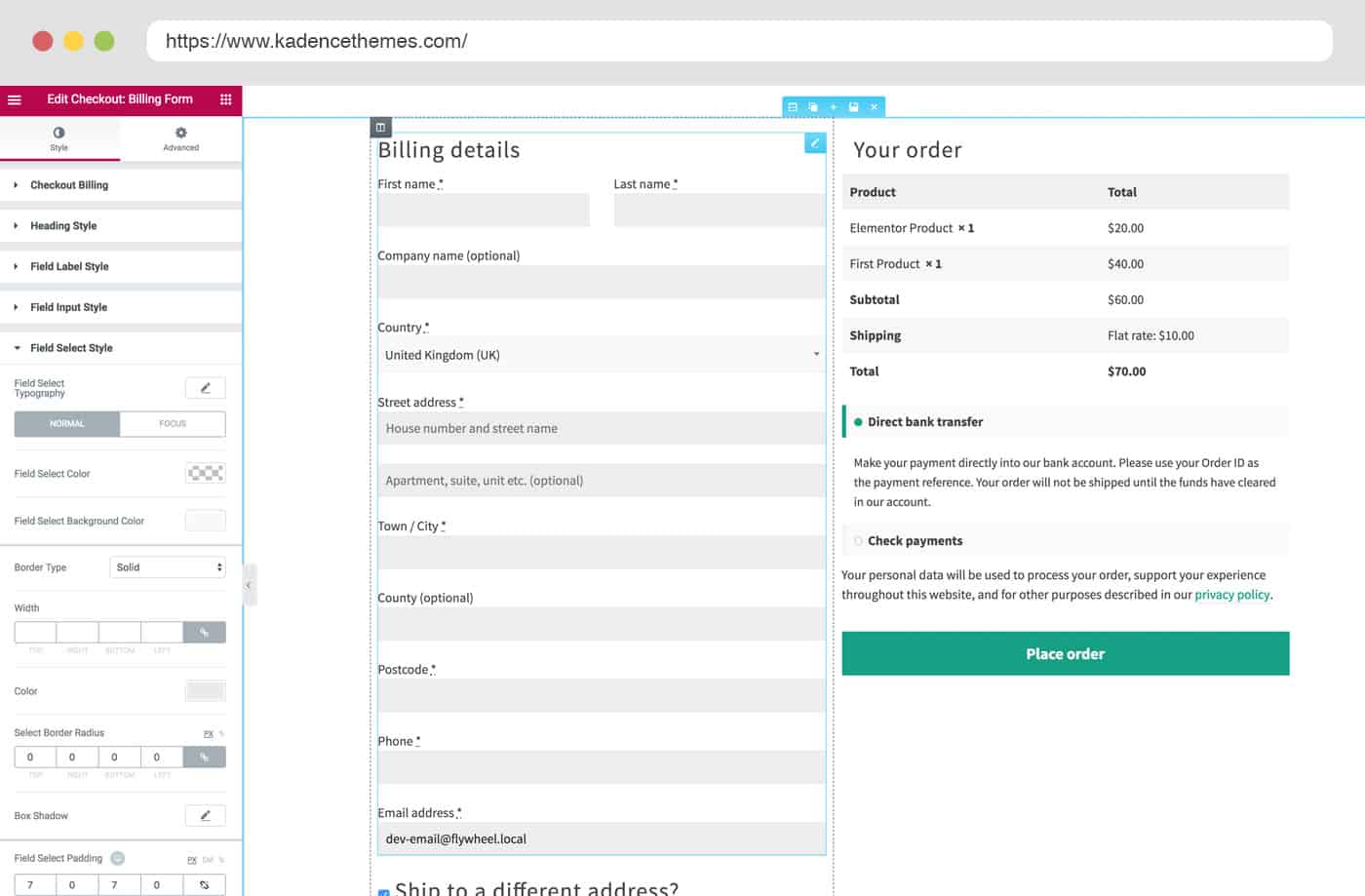
Task: Open the privacy policy link
Action: click(1231, 595)
